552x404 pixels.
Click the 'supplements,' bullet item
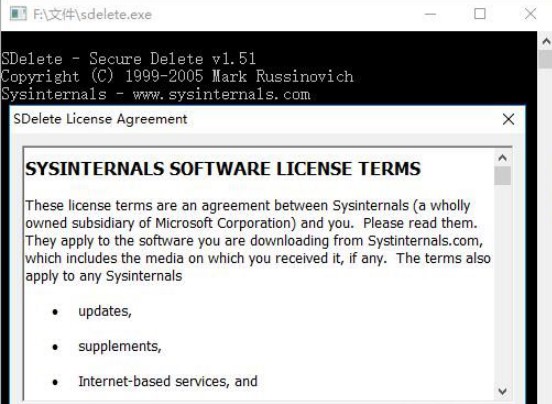120,346
